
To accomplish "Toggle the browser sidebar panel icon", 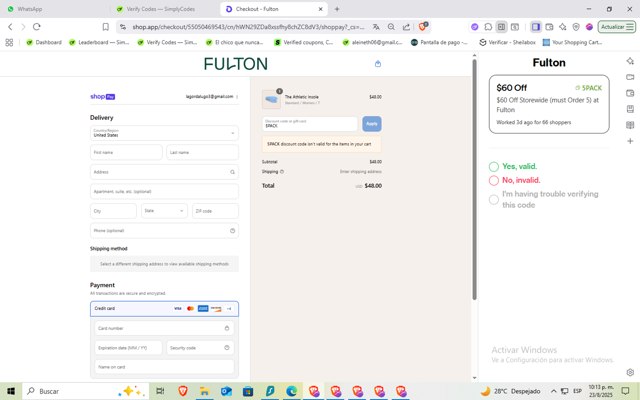I will click(x=536, y=27).
